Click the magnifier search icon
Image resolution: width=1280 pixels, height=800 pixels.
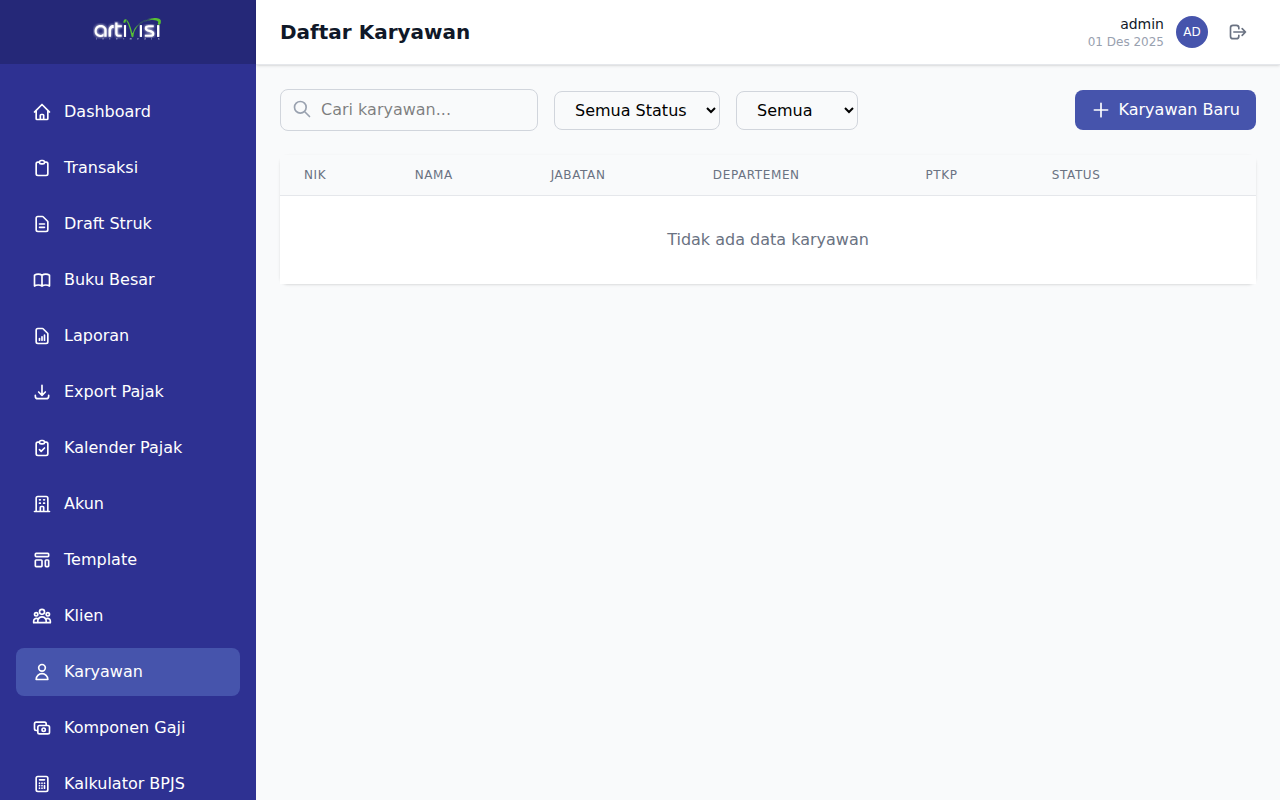pos(302,110)
